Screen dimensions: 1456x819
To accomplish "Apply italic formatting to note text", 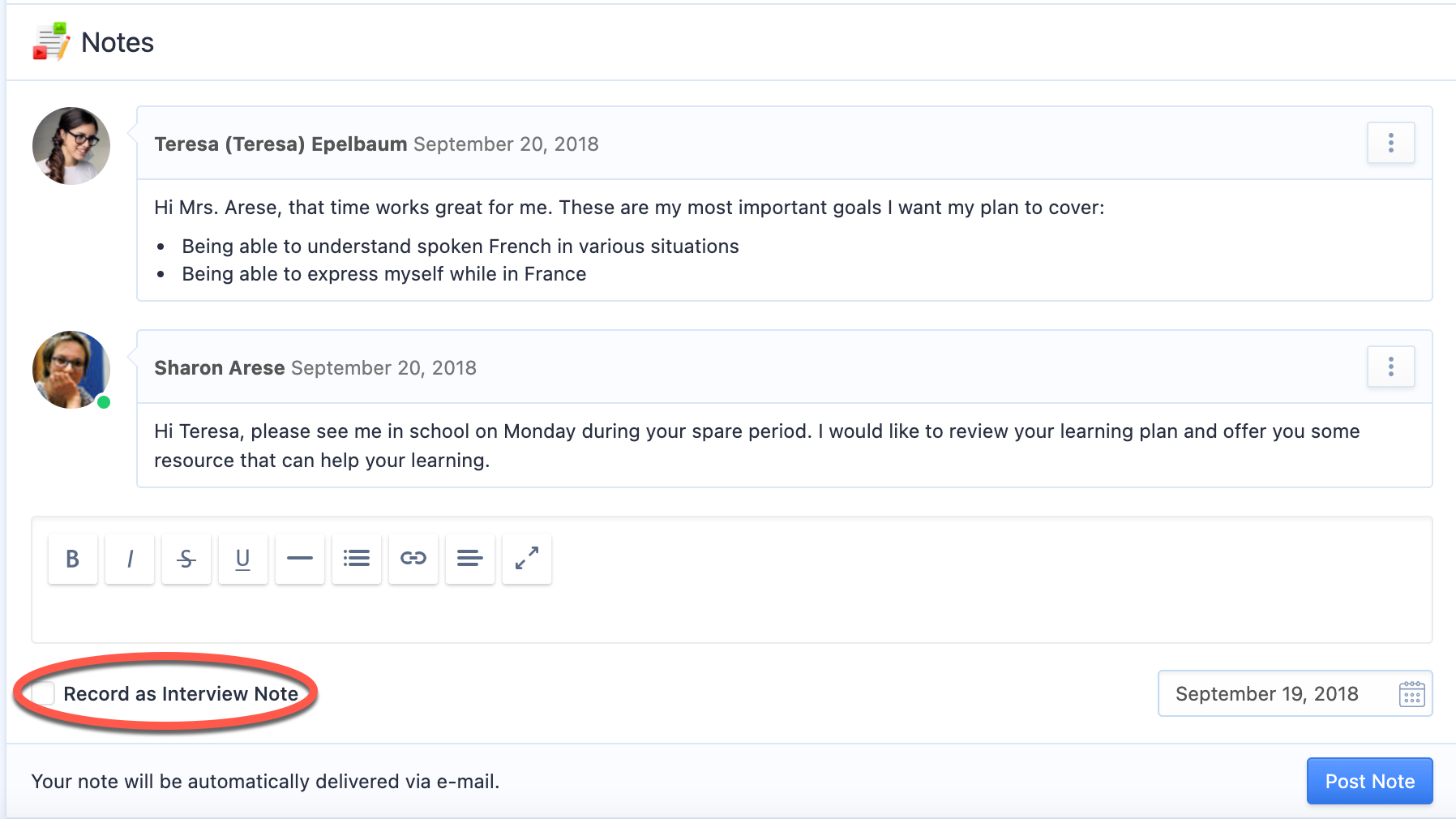I will coord(130,559).
